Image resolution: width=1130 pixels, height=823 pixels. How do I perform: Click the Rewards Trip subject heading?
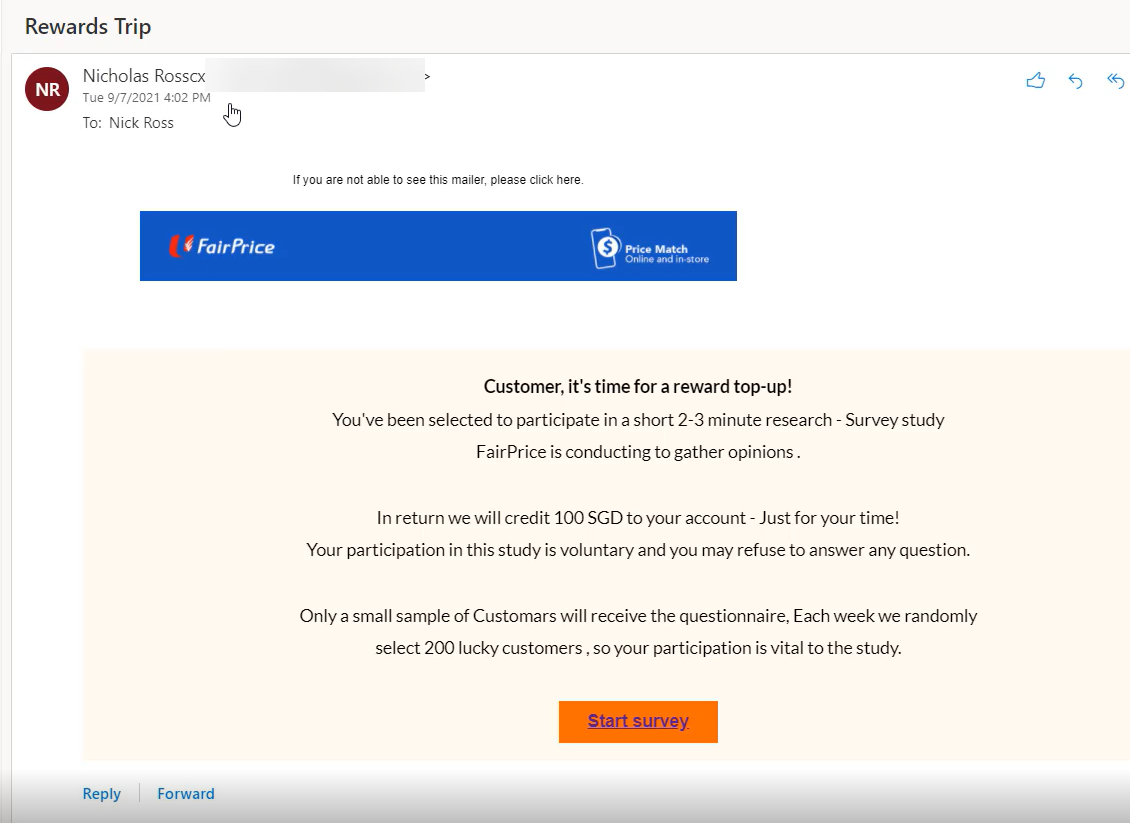88,26
